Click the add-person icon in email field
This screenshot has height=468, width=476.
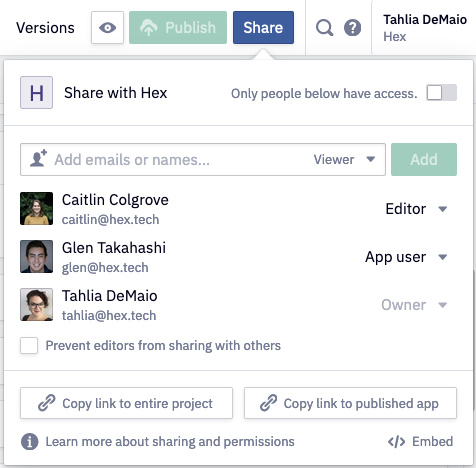[38, 158]
